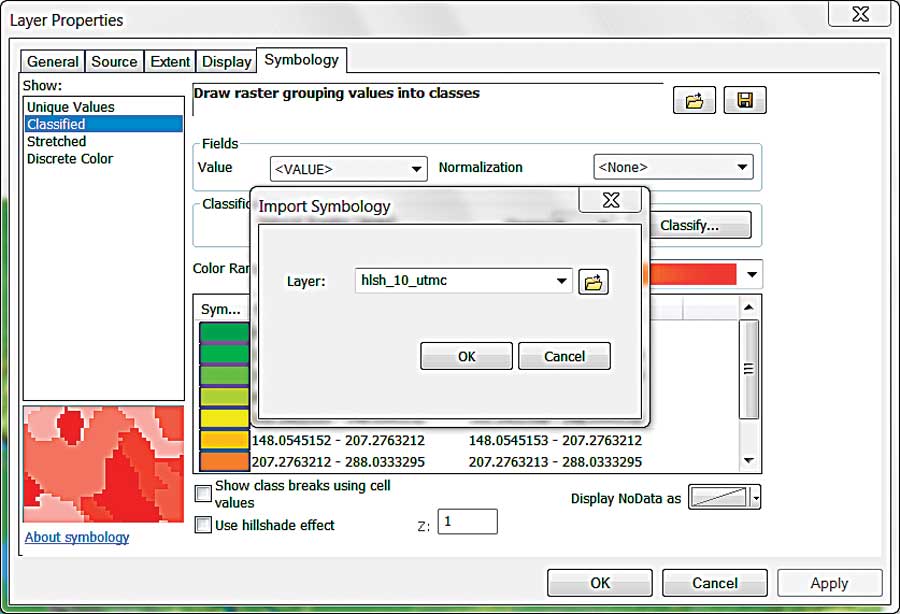Switch to the Source tab
This screenshot has width=900, height=614.
(x=114, y=61)
